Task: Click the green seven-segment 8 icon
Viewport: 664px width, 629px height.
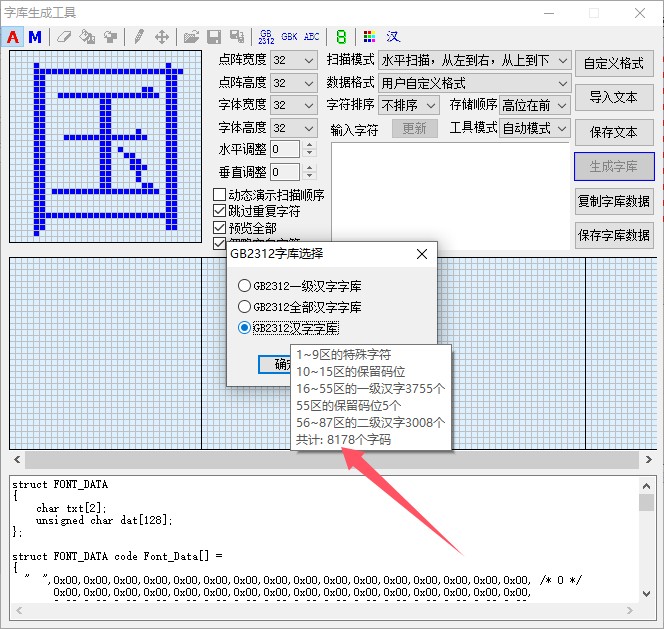Action: 341,37
